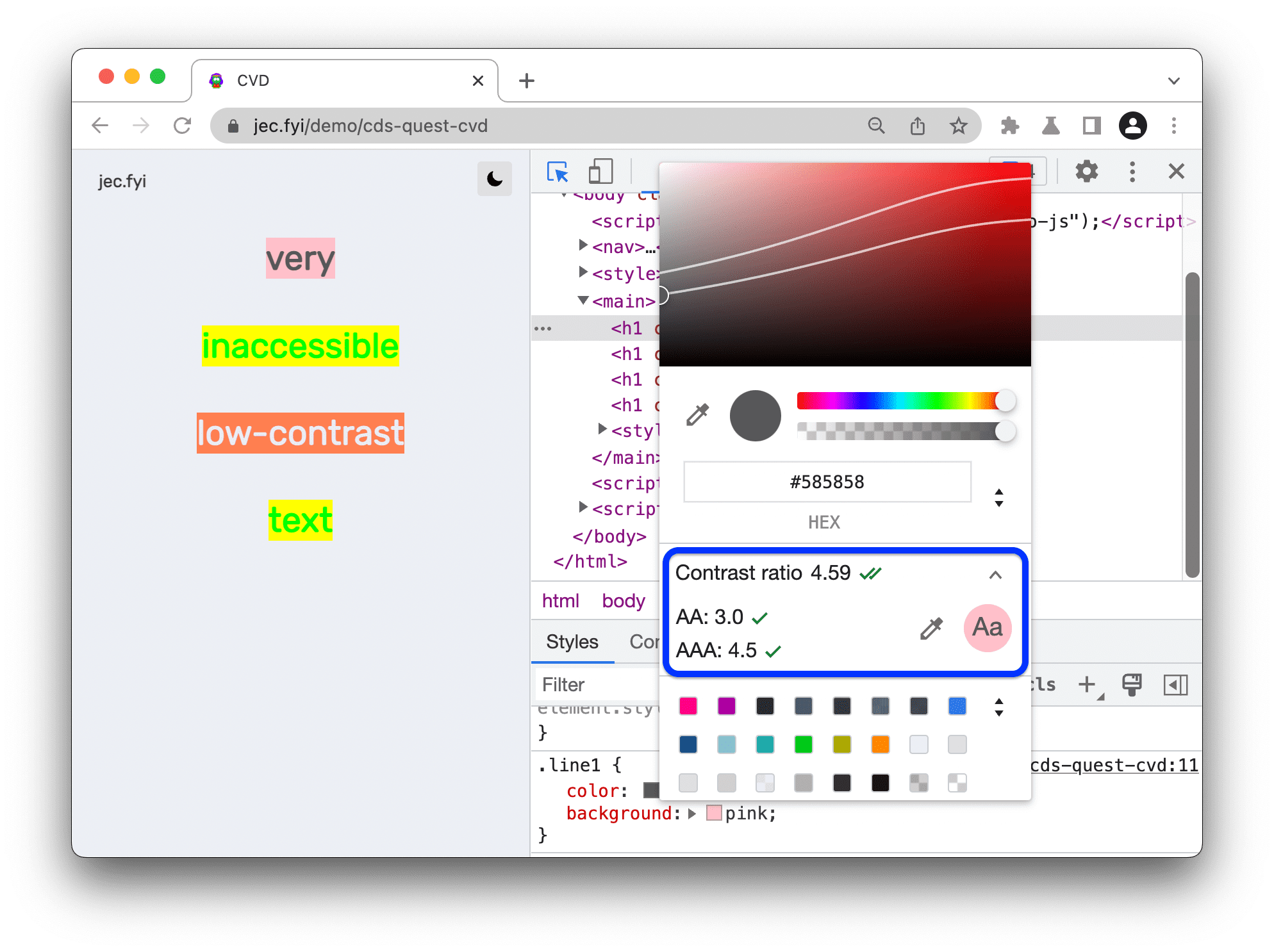1274x952 pixels.
Task: Click the DevTools settings gear icon
Action: point(1085,172)
